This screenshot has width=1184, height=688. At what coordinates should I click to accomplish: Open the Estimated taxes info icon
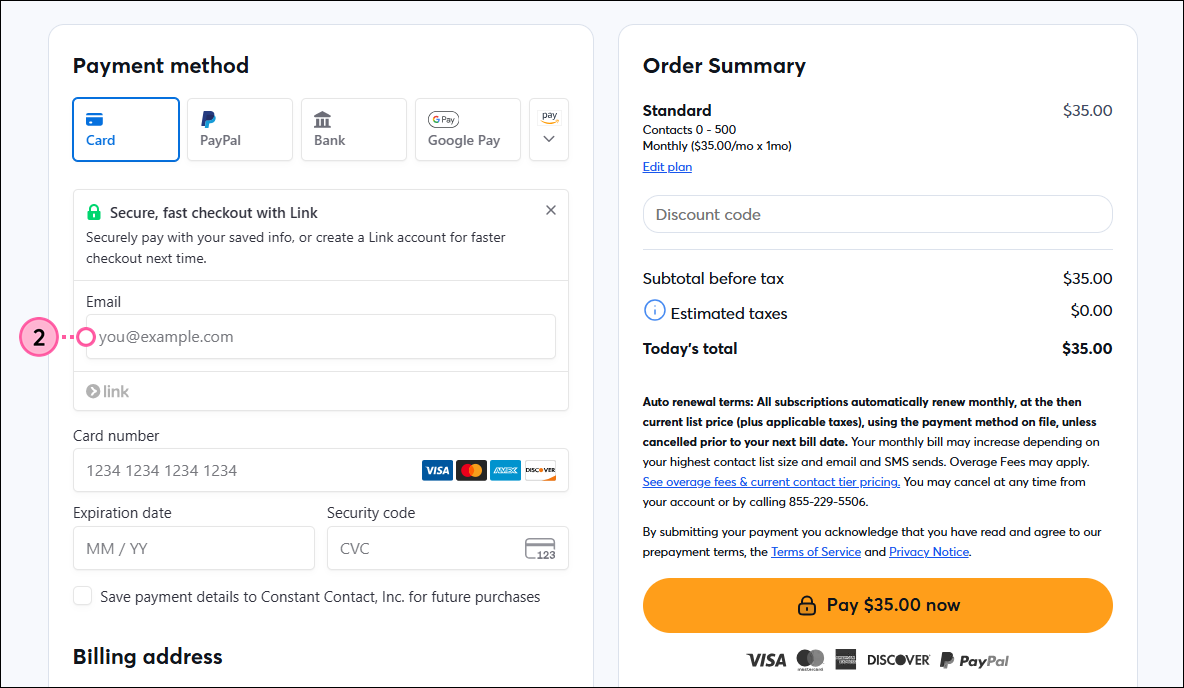tap(654, 310)
